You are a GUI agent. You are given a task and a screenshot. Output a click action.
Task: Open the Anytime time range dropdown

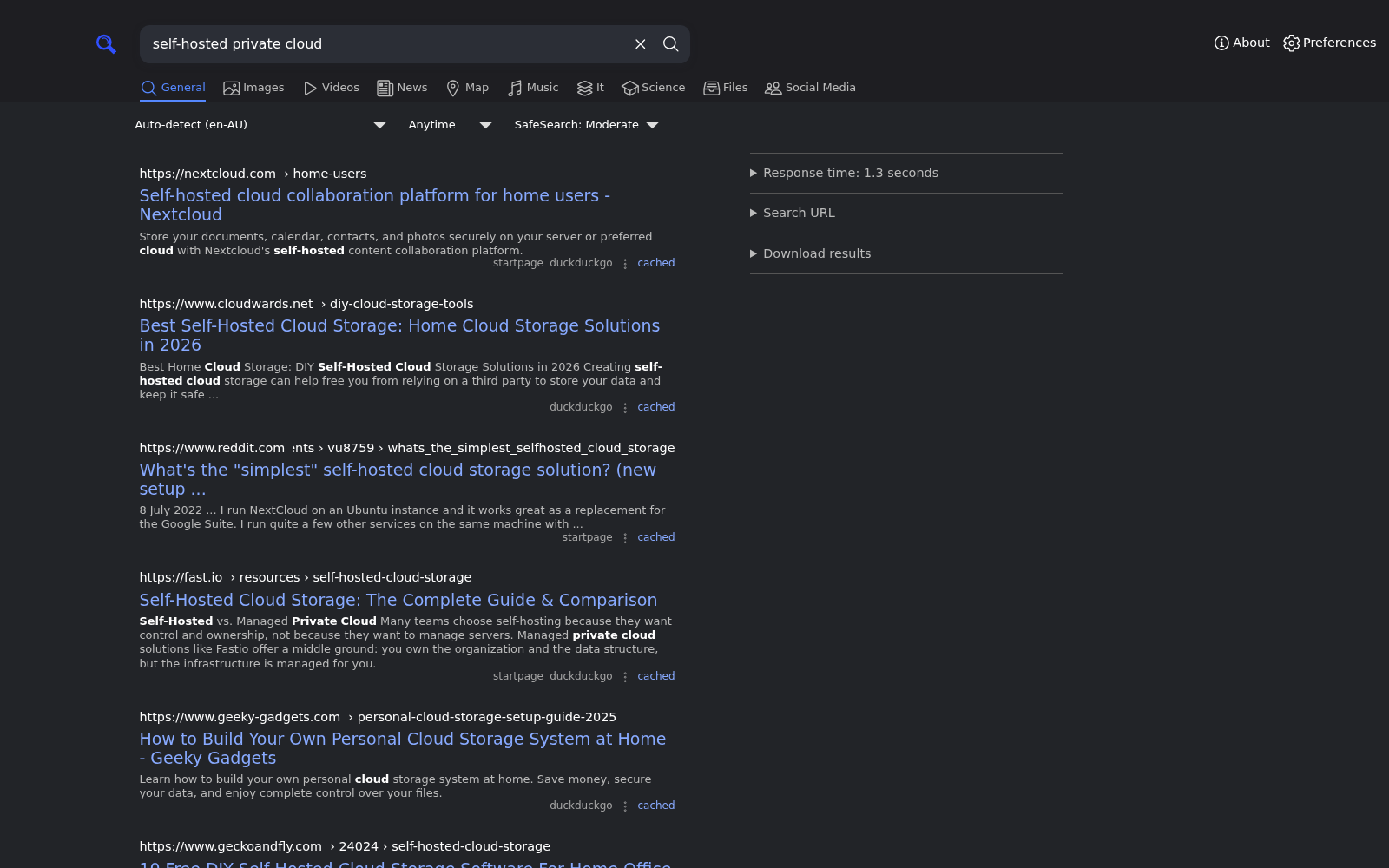click(x=451, y=125)
